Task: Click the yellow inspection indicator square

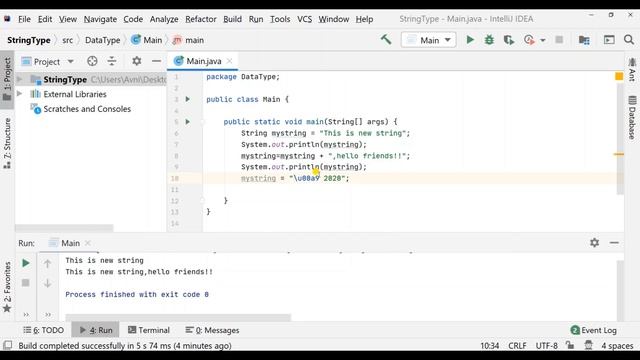Action: 619,76
